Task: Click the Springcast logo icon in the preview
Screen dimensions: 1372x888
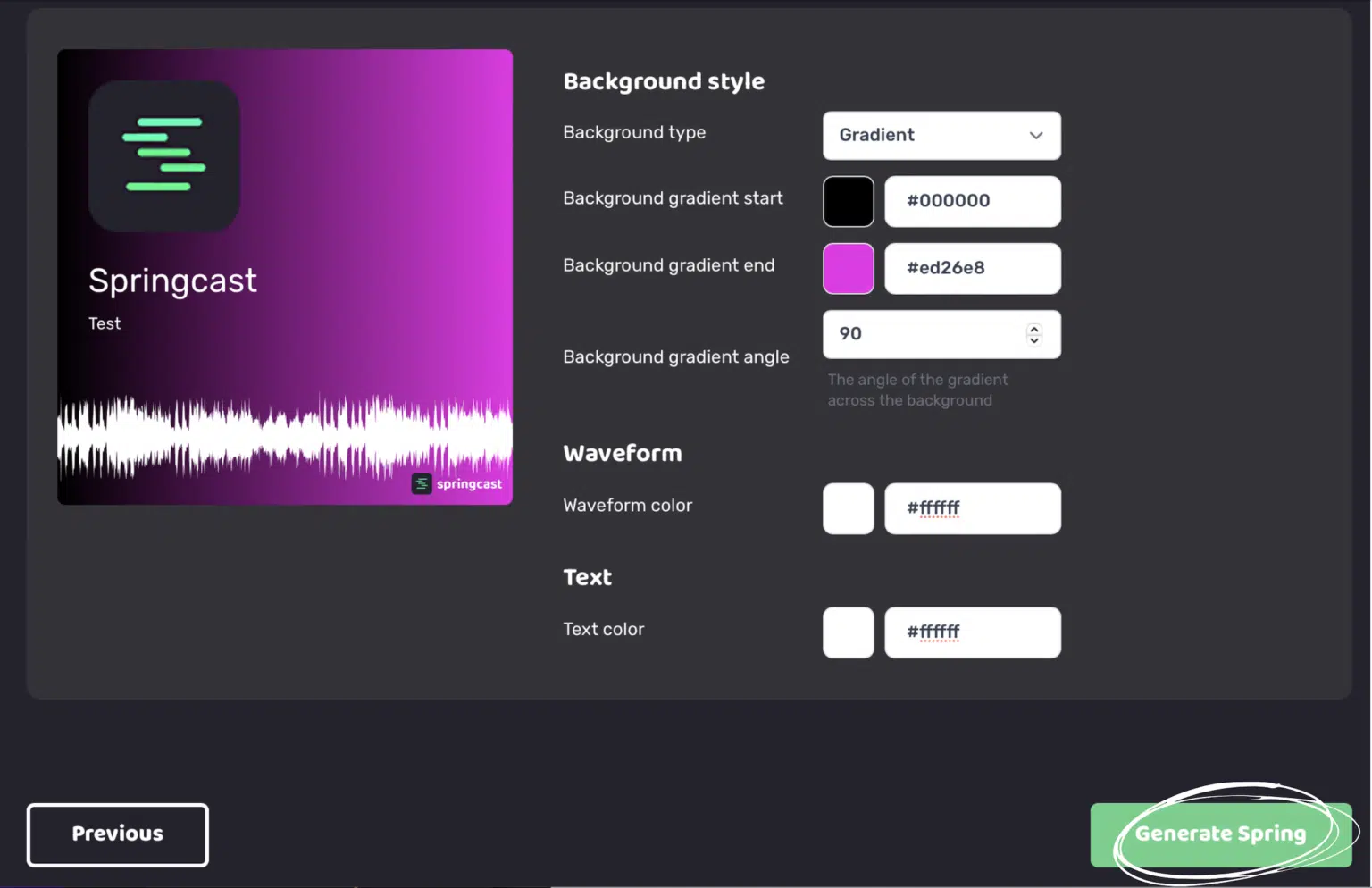Action: [x=164, y=156]
